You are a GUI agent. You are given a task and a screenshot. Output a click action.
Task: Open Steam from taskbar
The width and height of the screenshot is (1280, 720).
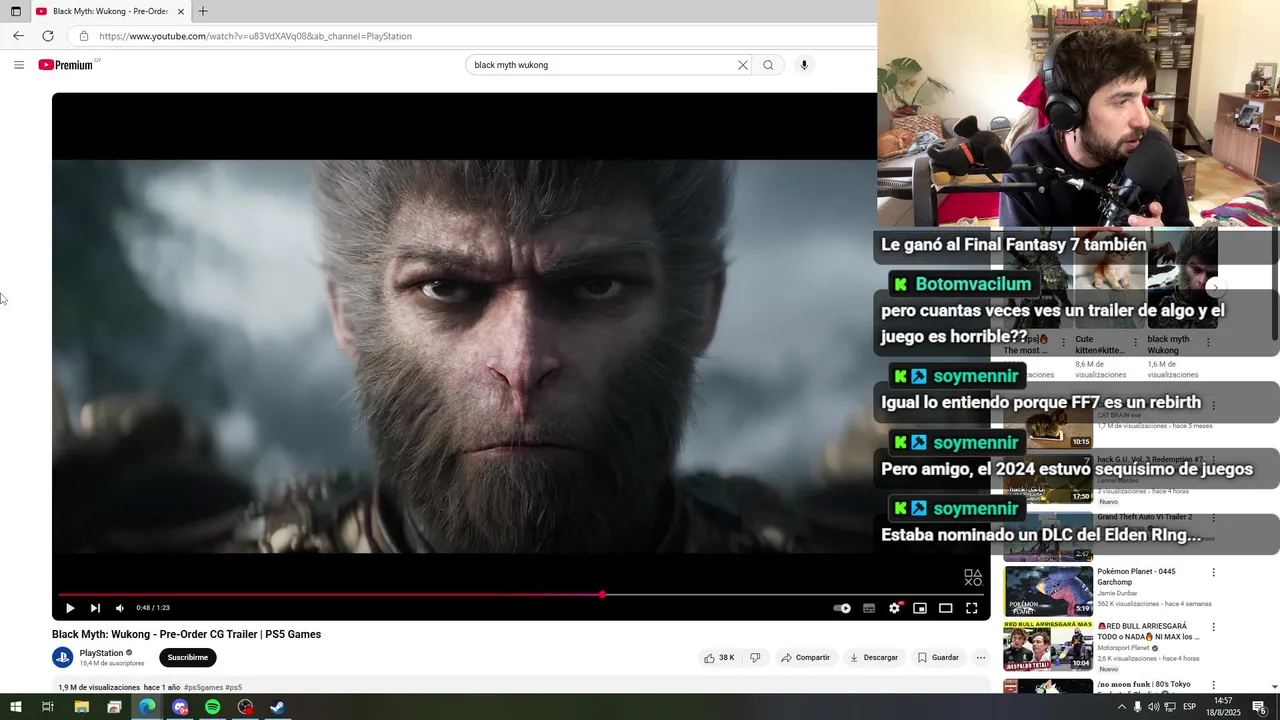click(278, 707)
